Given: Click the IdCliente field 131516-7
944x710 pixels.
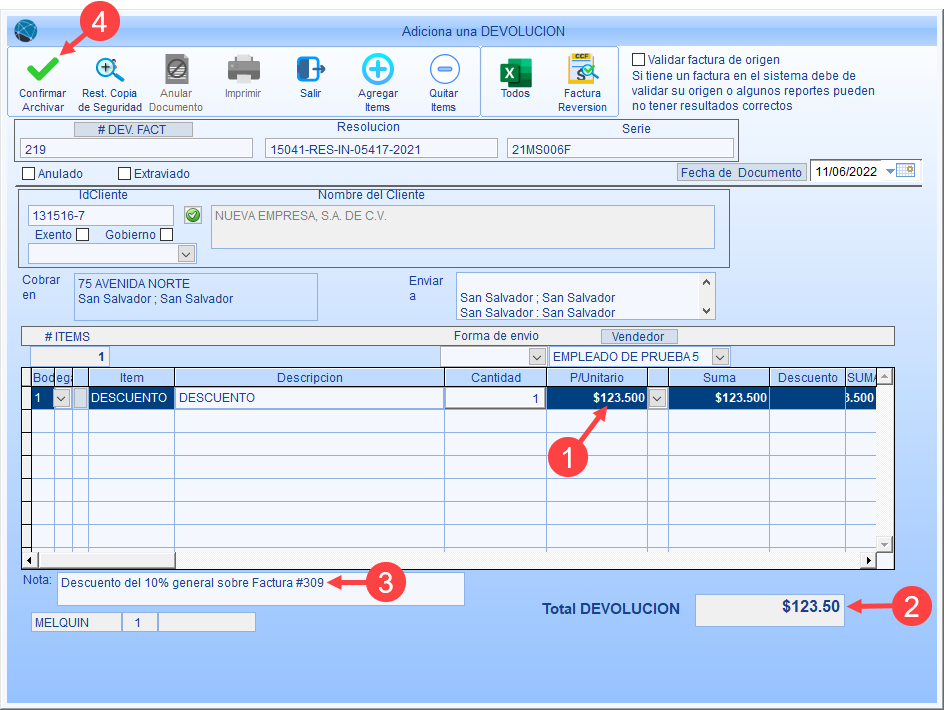Looking at the screenshot, I should [101, 216].
